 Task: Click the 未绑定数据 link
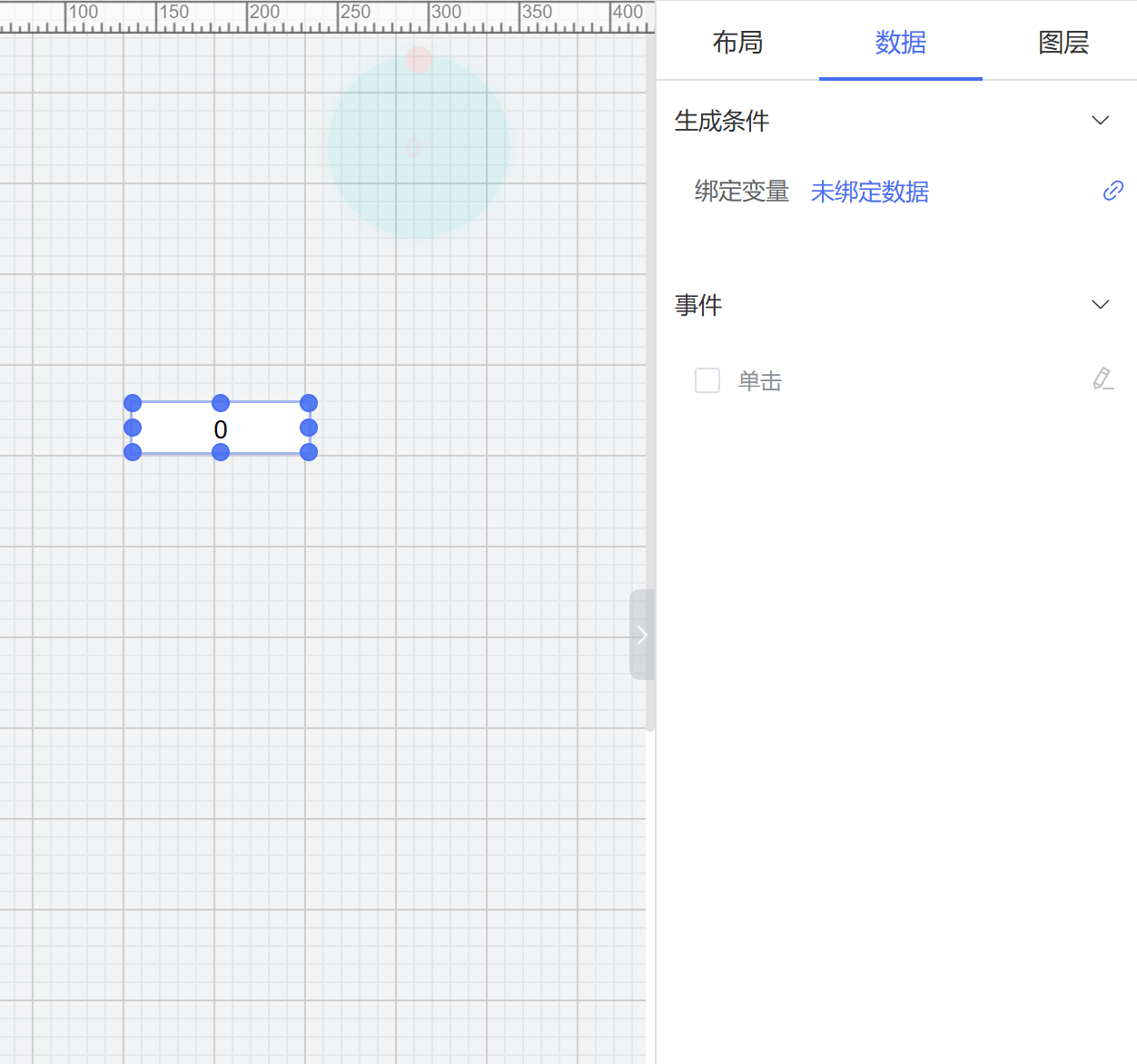click(869, 192)
